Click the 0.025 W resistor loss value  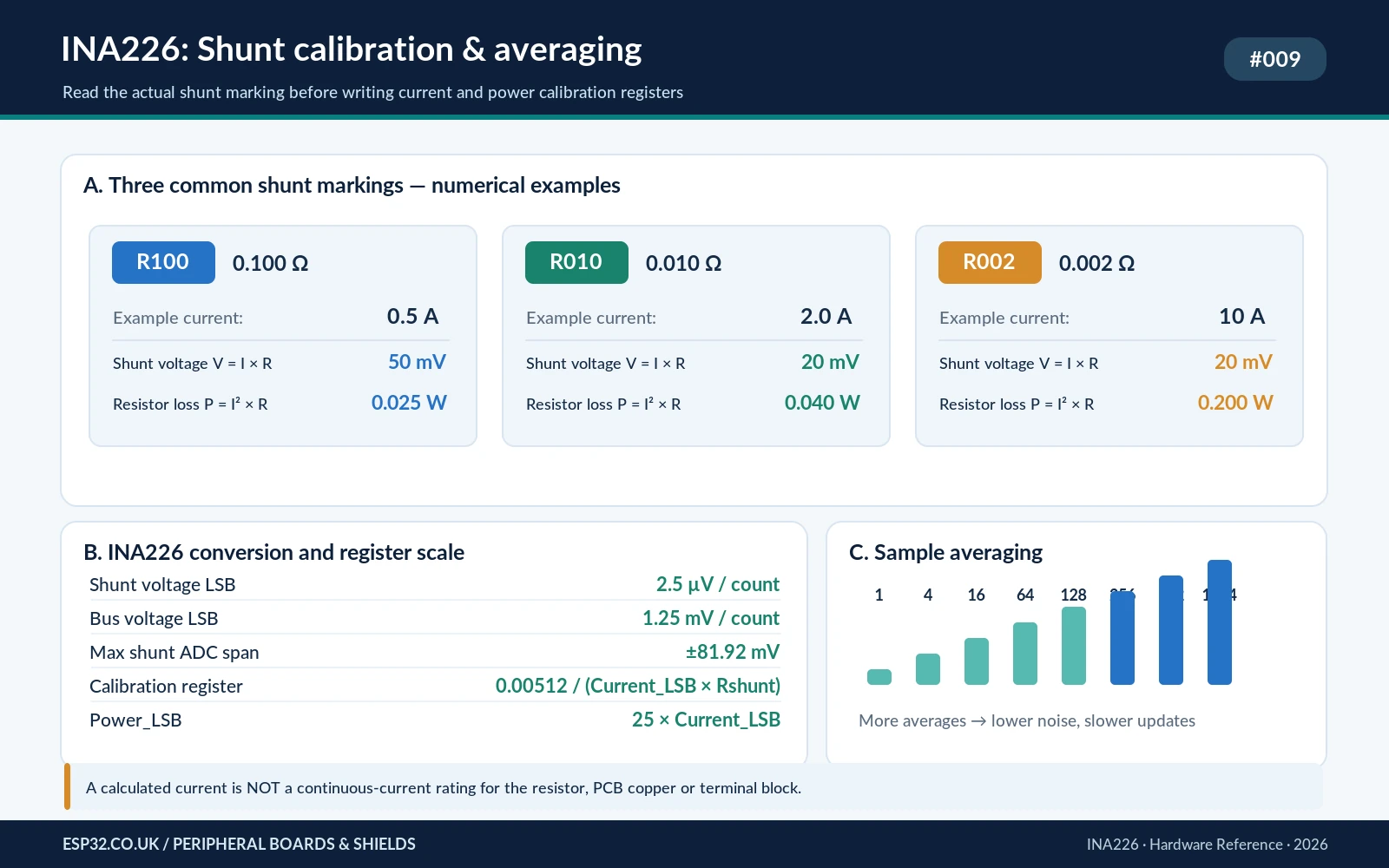click(409, 403)
